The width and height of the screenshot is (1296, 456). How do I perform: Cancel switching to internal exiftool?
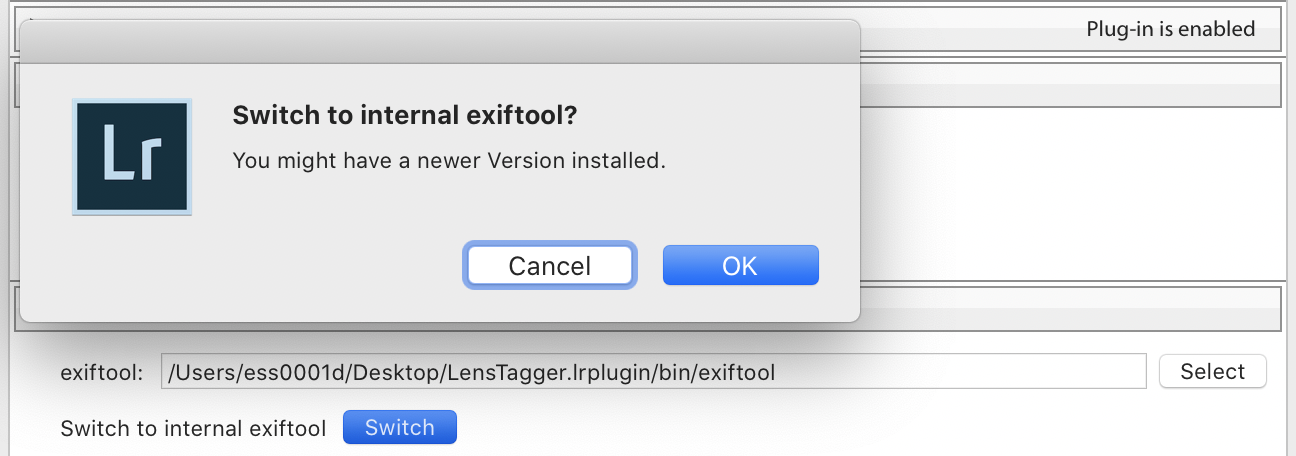click(549, 265)
